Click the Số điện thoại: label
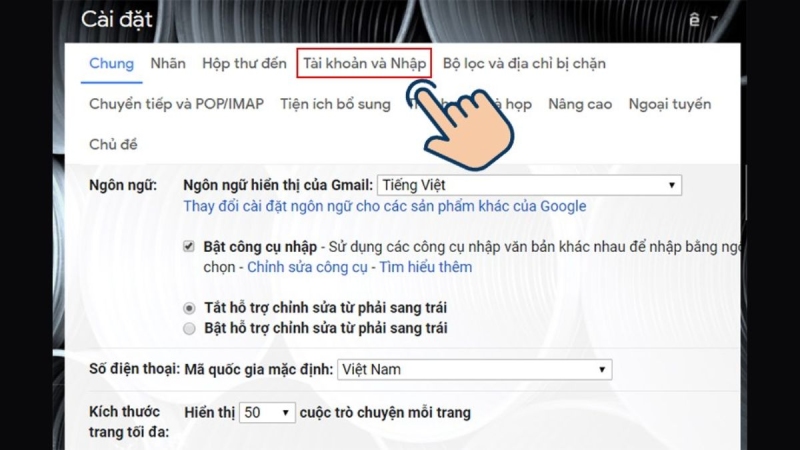Viewport: 800px width, 450px height. point(134,369)
